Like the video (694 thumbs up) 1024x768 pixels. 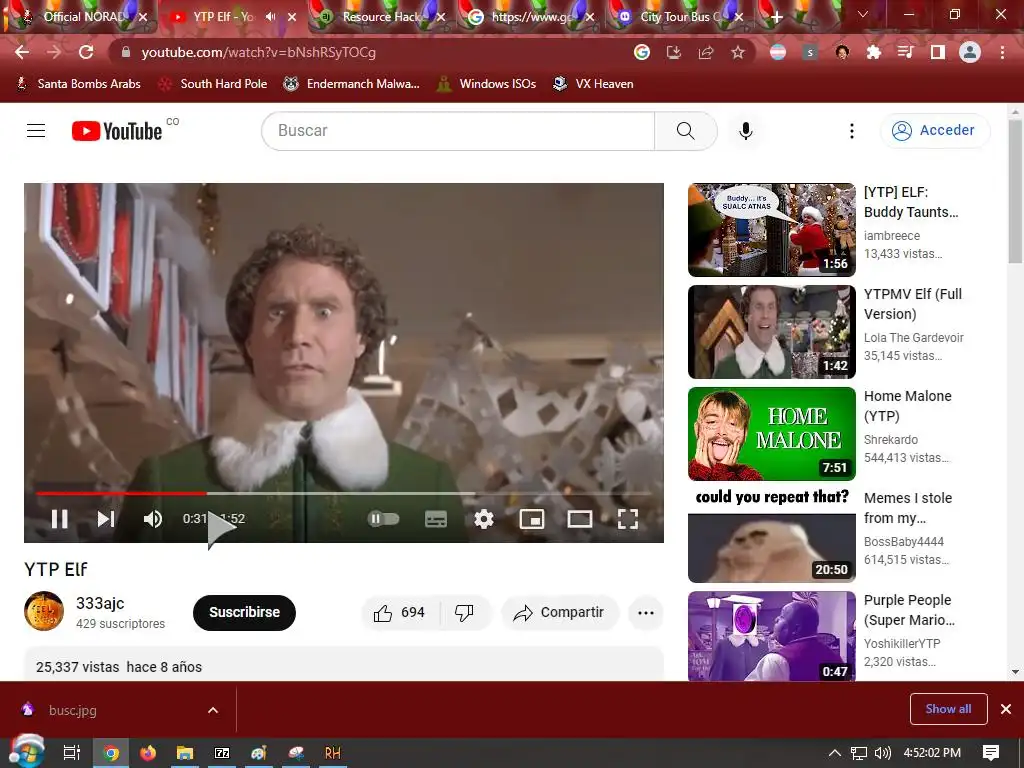click(x=400, y=613)
